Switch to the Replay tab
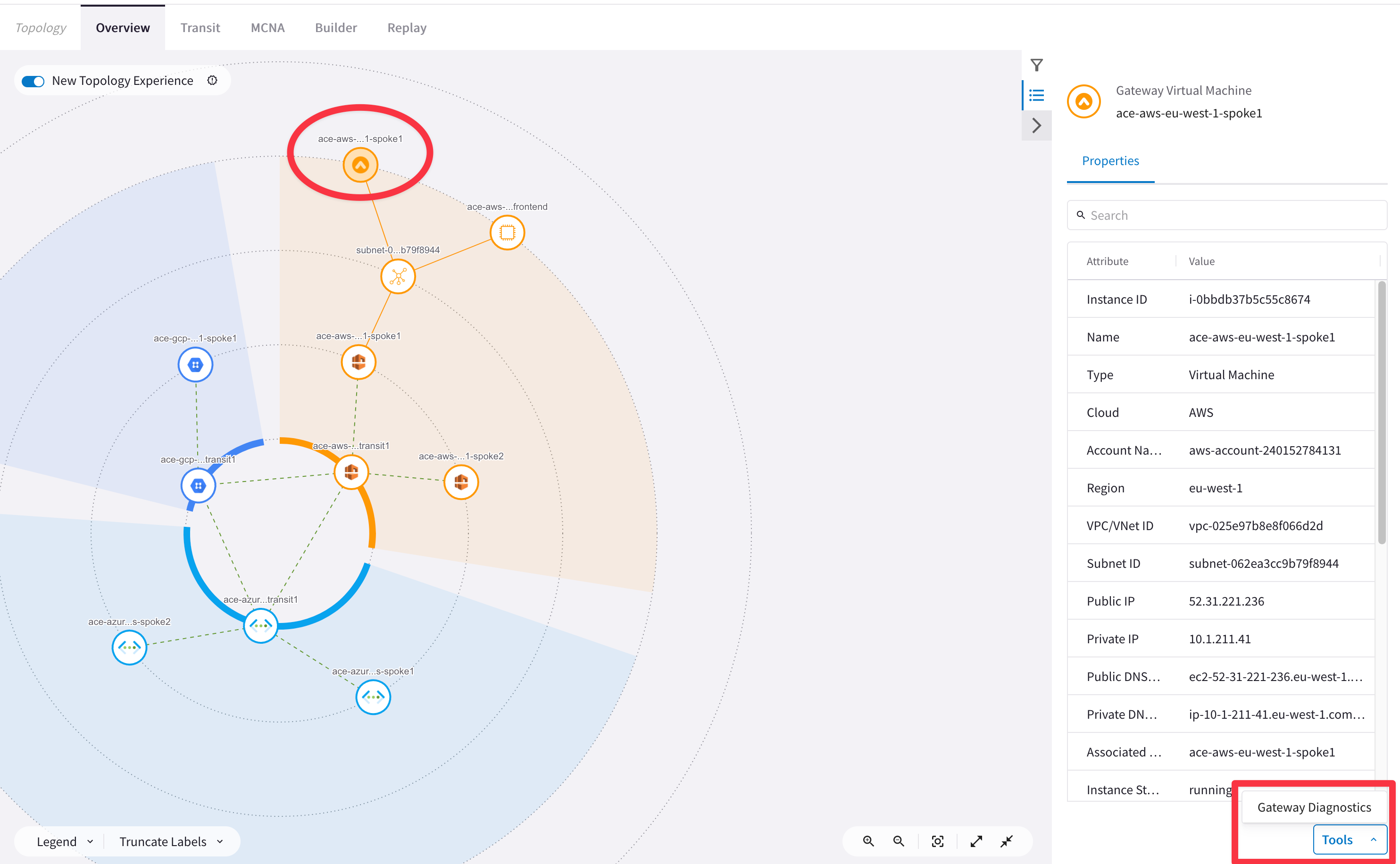This screenshot has width=1400, height=864. 407,27
